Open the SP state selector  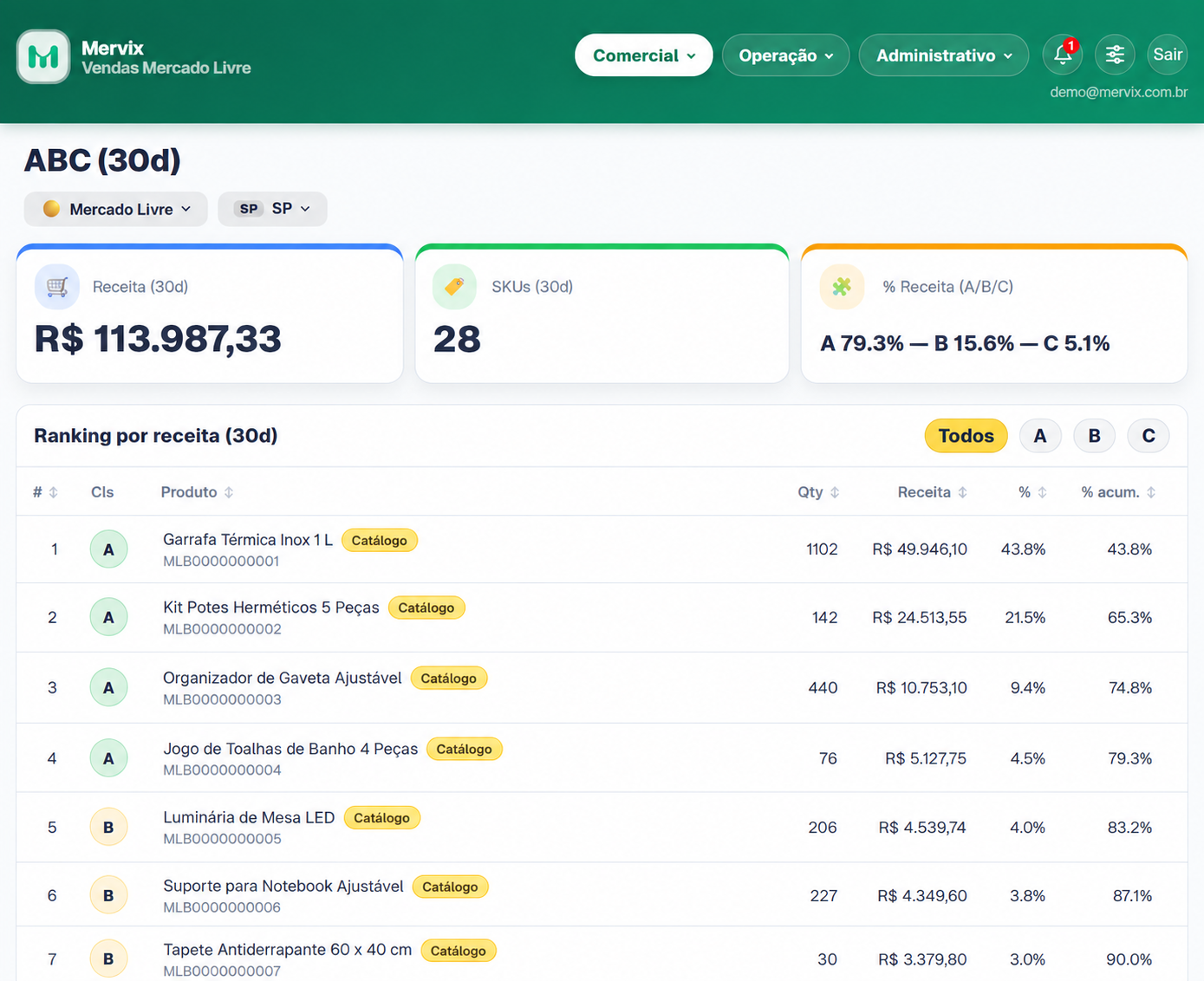coord(273,209)
